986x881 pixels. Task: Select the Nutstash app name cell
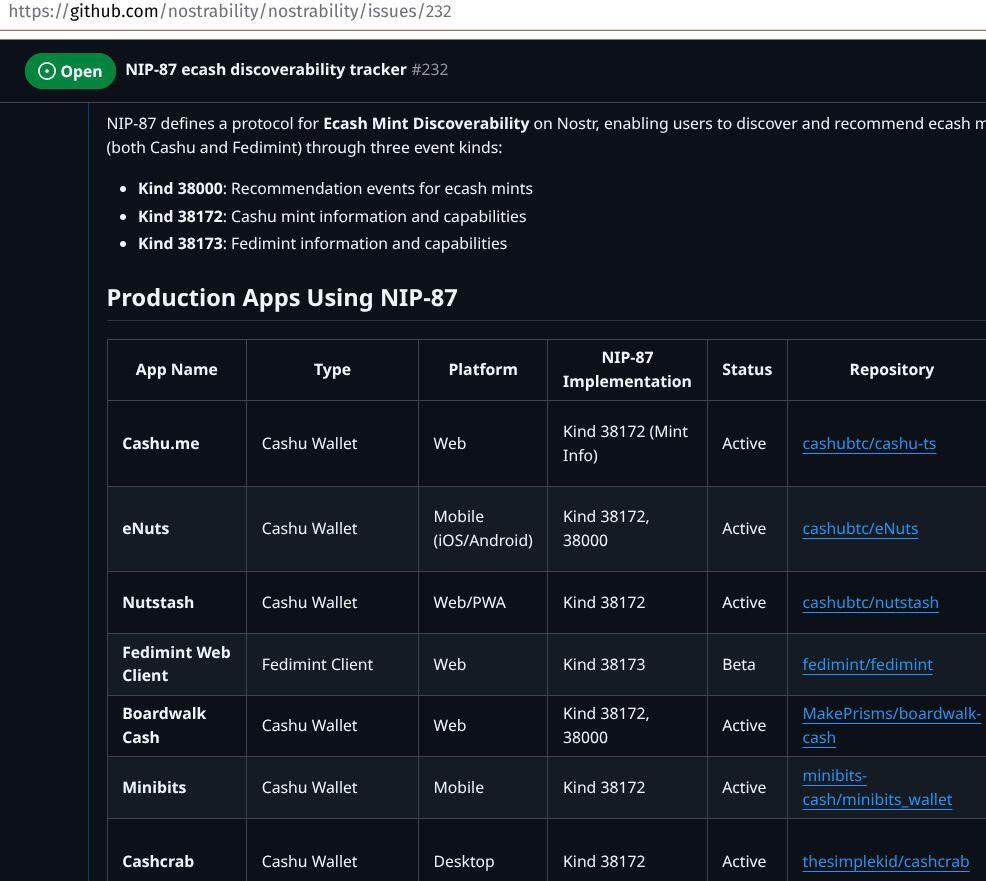[177, 602]
